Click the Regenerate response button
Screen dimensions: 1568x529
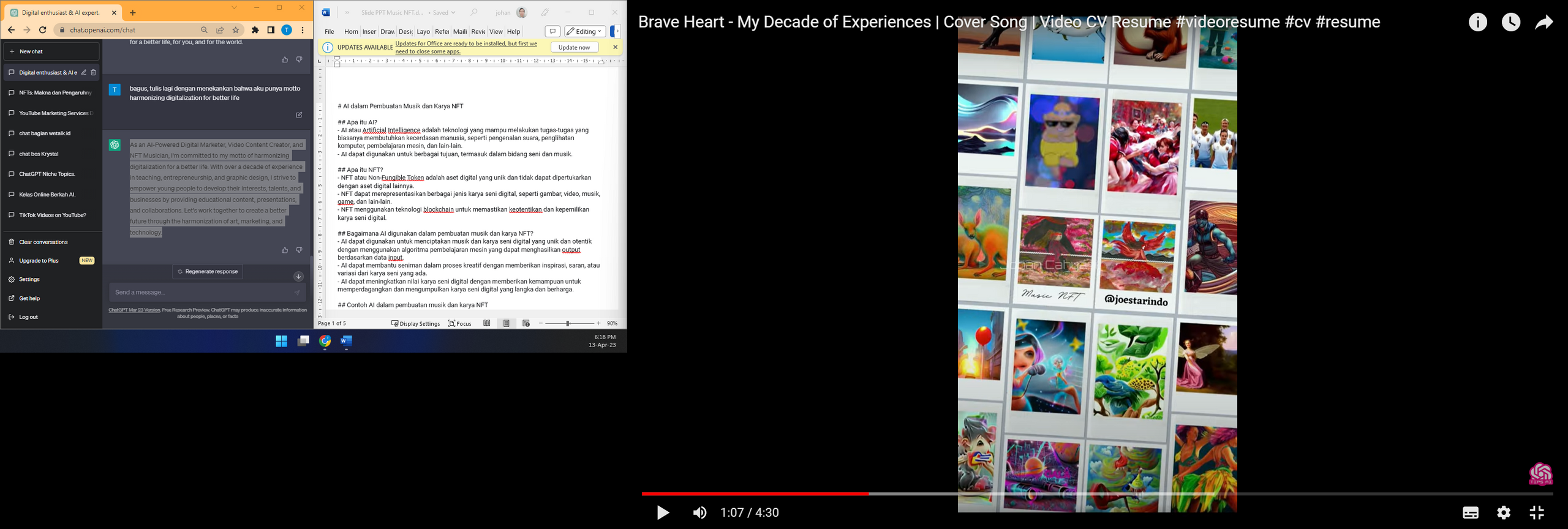(208, 271)
